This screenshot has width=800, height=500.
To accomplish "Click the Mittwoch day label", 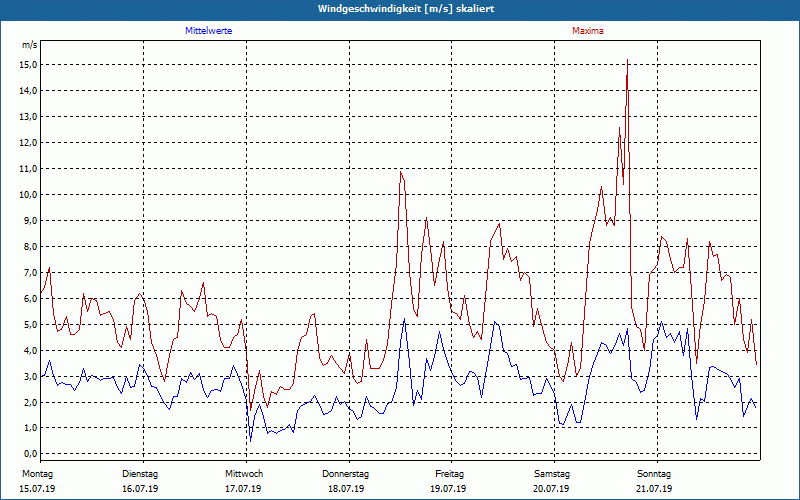I will tap(244, 474).
